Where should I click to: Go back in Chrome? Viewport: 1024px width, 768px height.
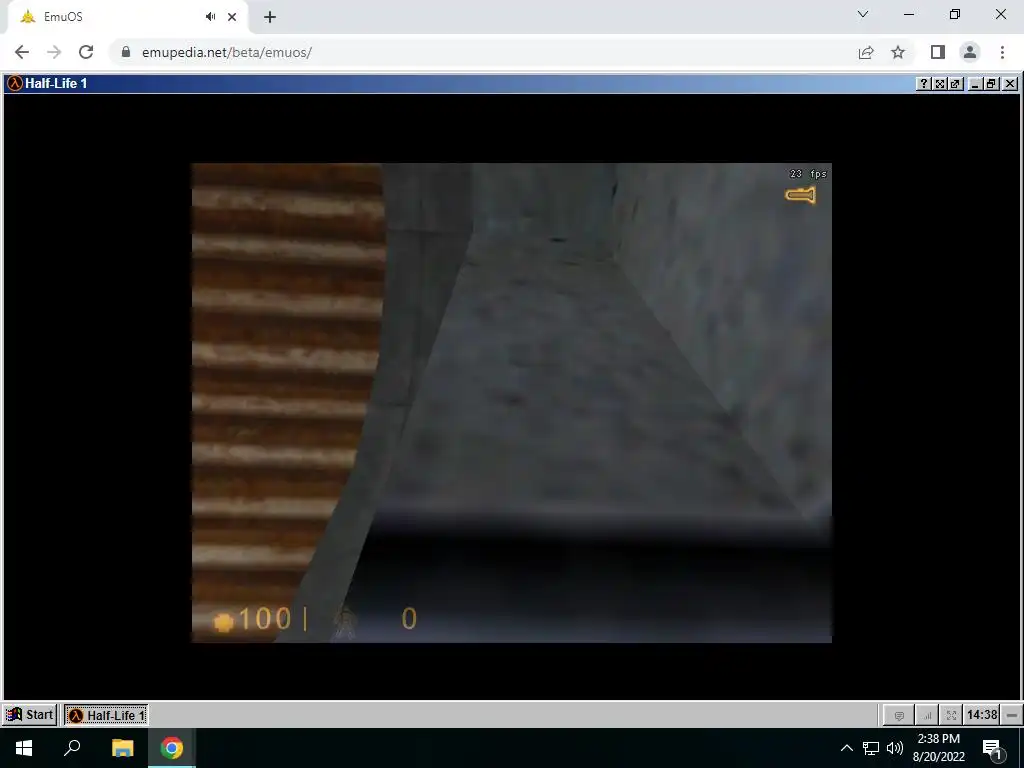pos(22,52)
